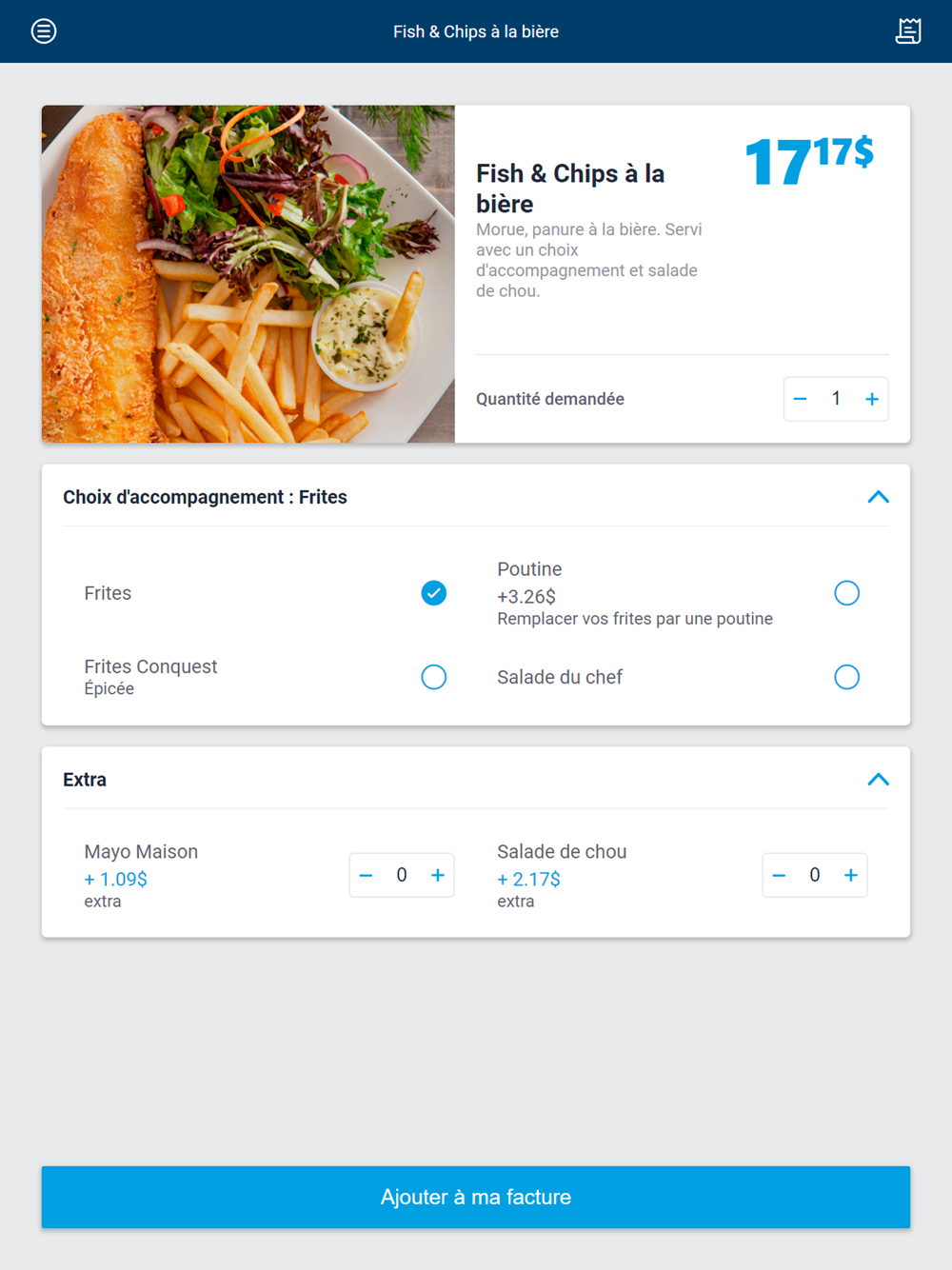This screenshot has width=952, height=1270.
Task: Add one Salade de chou extra
Action: pyautogui.click(x=850, y=875)
